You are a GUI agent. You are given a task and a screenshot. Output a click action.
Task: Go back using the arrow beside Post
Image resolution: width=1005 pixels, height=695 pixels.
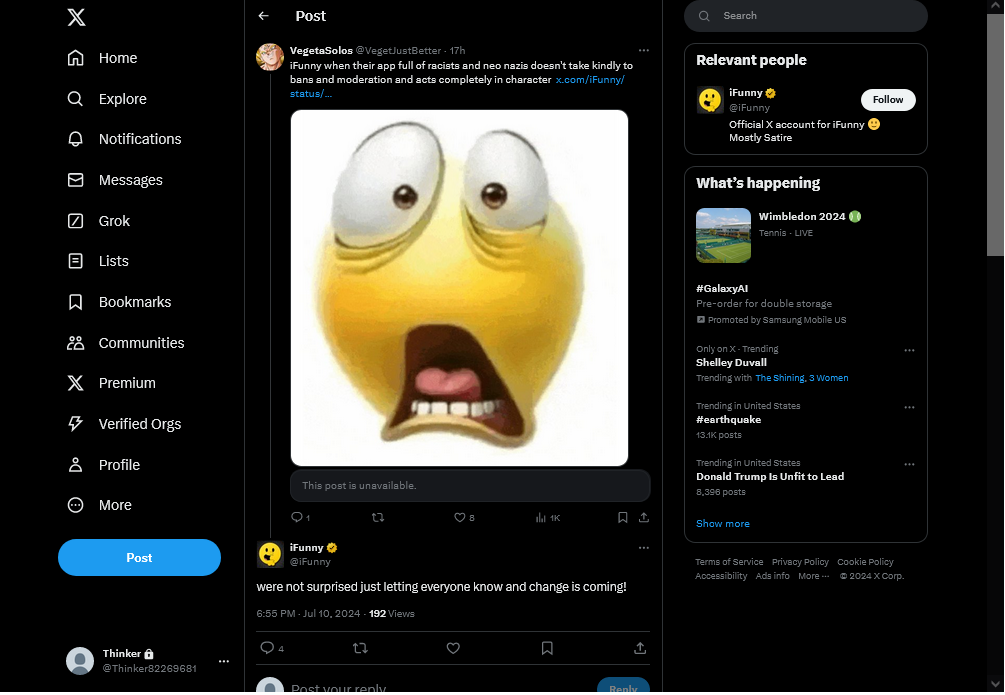[x=263, y=16]
